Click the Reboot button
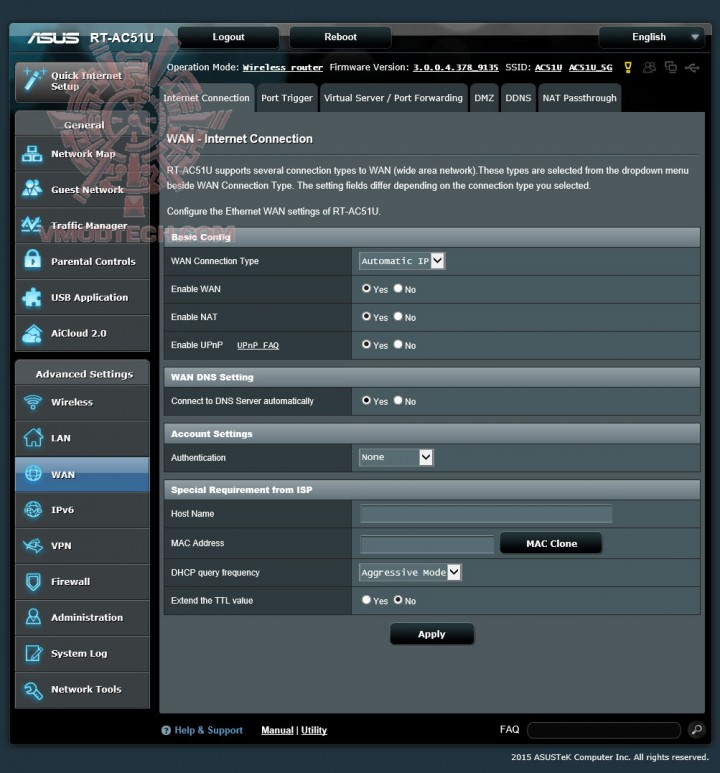 click(340, 37)
